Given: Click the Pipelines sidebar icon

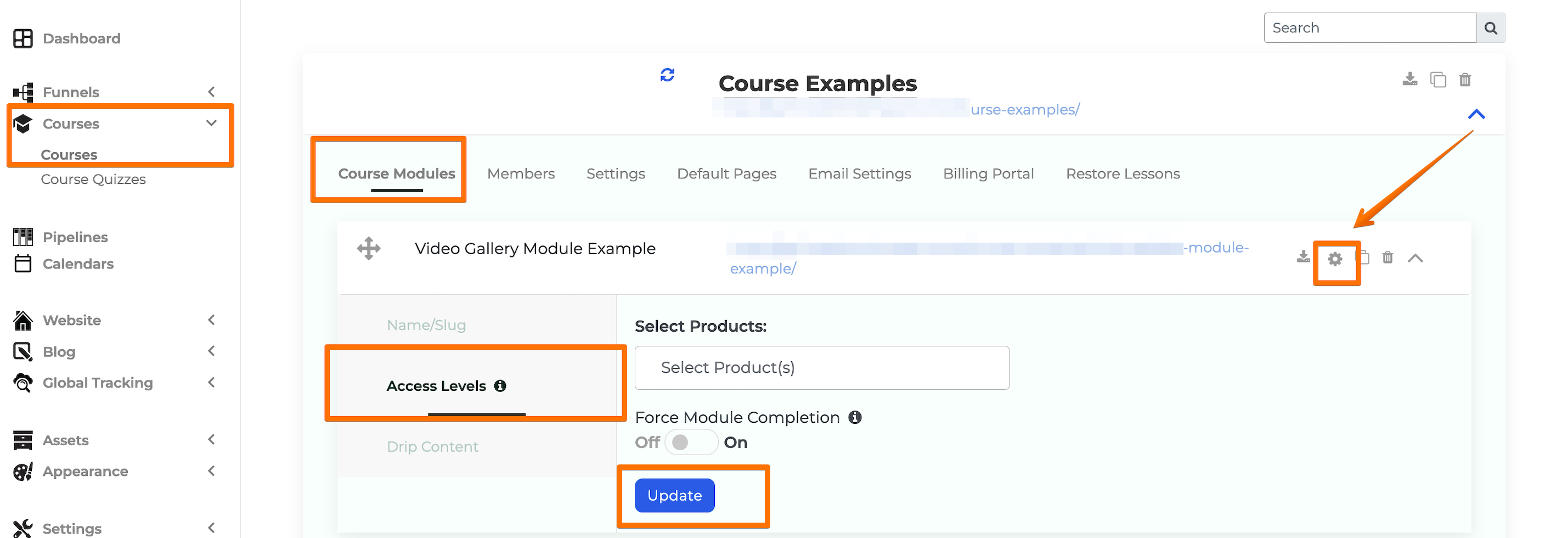Looking at the screenshot, I should 22,237.
